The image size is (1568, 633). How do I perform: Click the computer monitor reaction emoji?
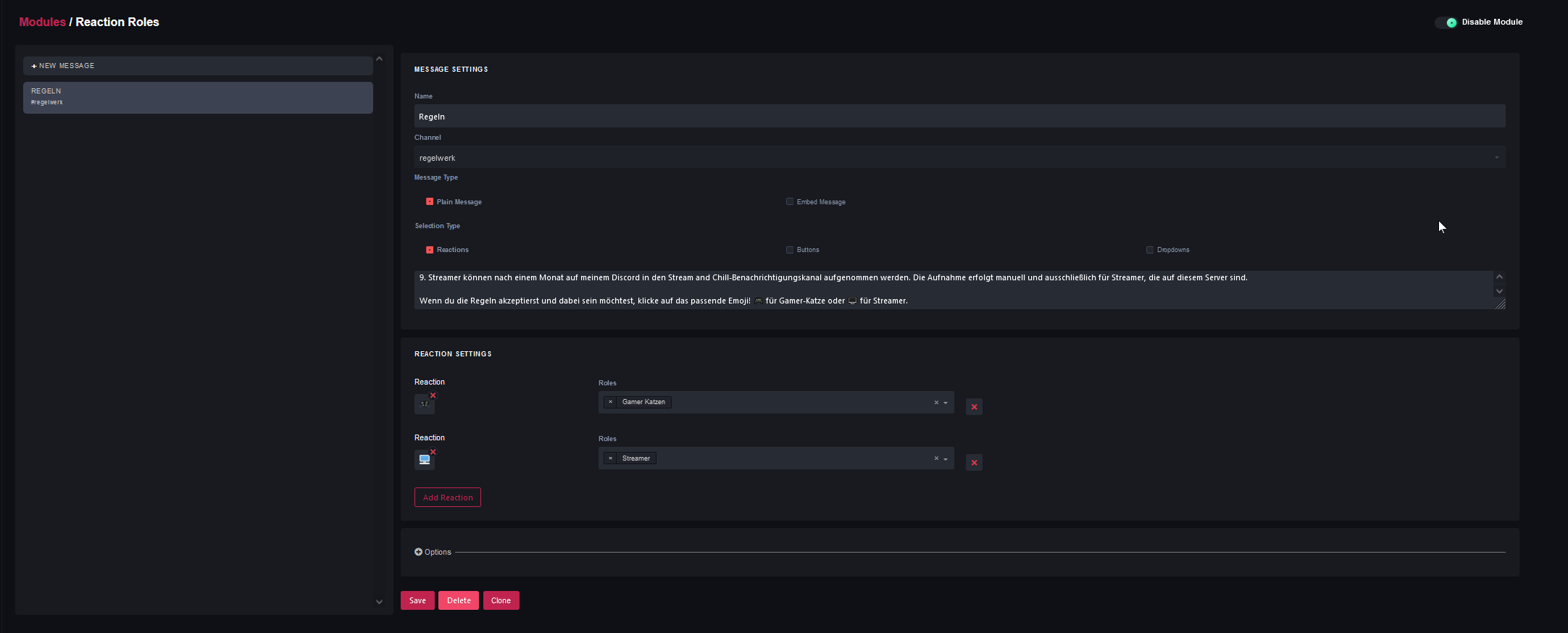click(x=424, y=460)
